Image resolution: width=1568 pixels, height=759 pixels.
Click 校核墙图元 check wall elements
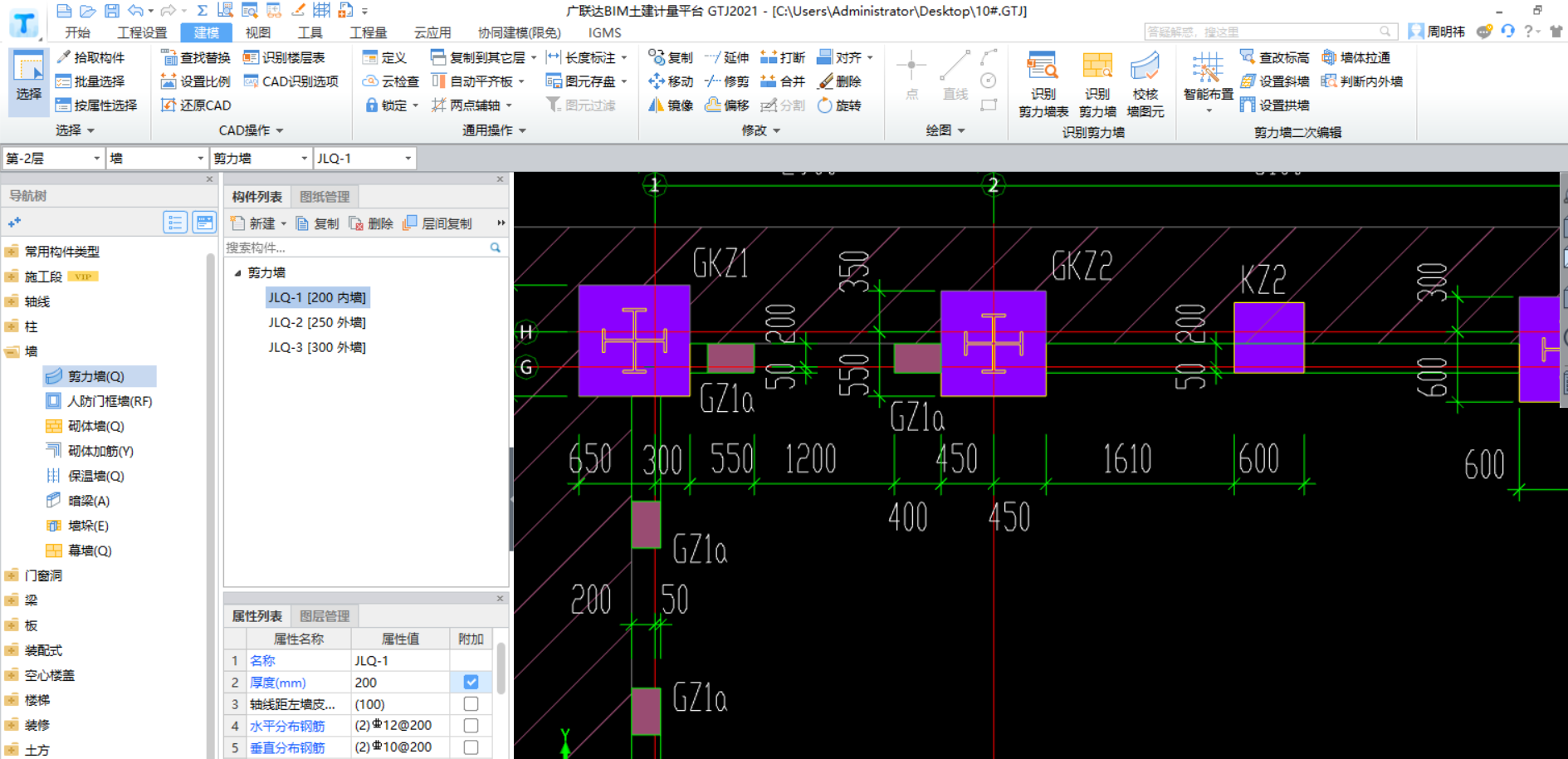point(1145,85)
